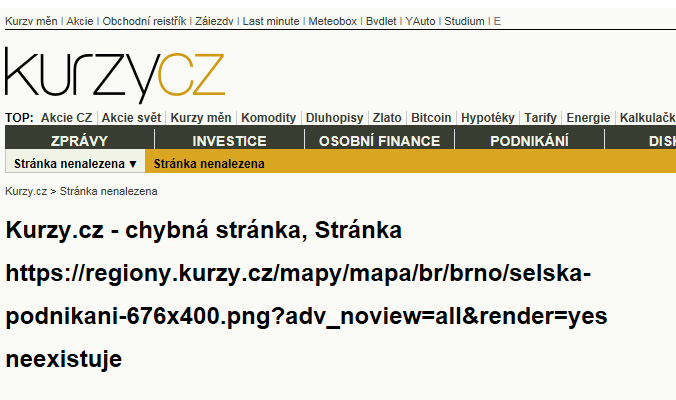The width and height of the screenshot is (676, 400).
Task: Open the 'Kurzy měn' top utility link
Action: pos(31,21)
